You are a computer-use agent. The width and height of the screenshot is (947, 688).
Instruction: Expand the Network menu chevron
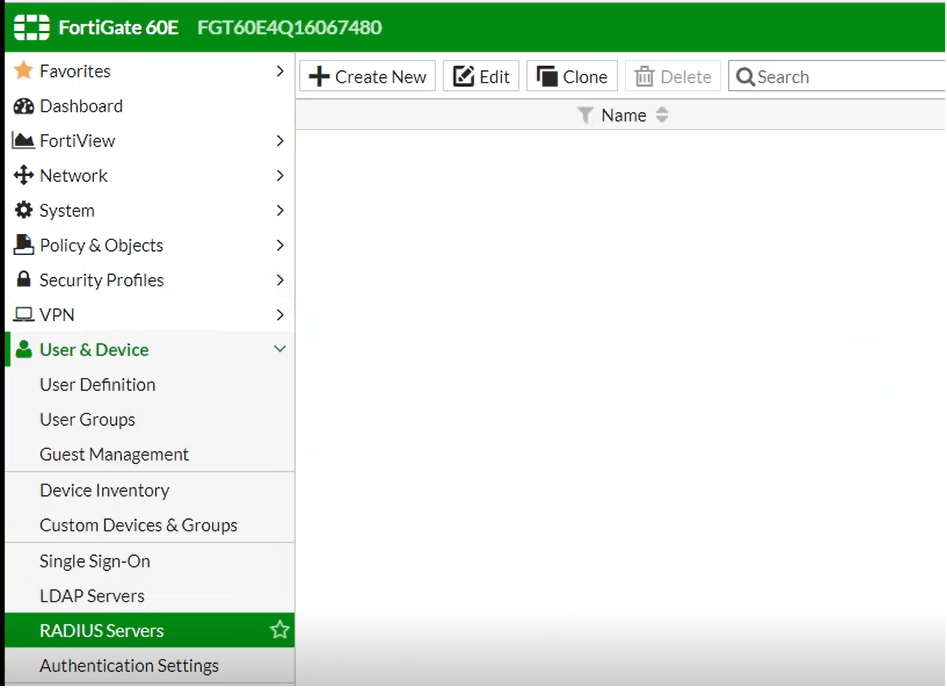(x=280, y=176)
